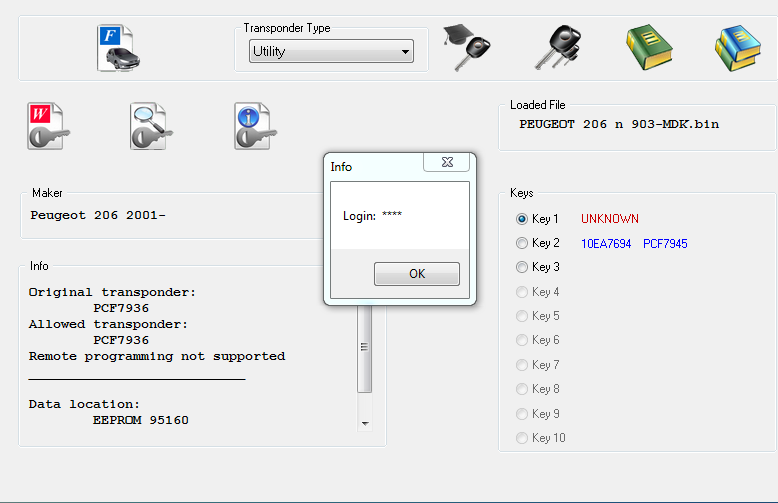Click OK in the Info dialog
The image size is (778, 503).
[x=417, y=274]
